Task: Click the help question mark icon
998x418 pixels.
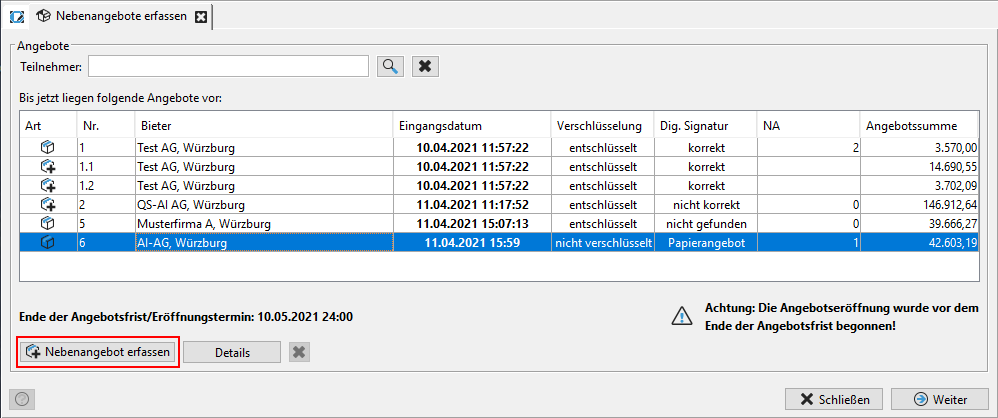Action: [22, 400]
